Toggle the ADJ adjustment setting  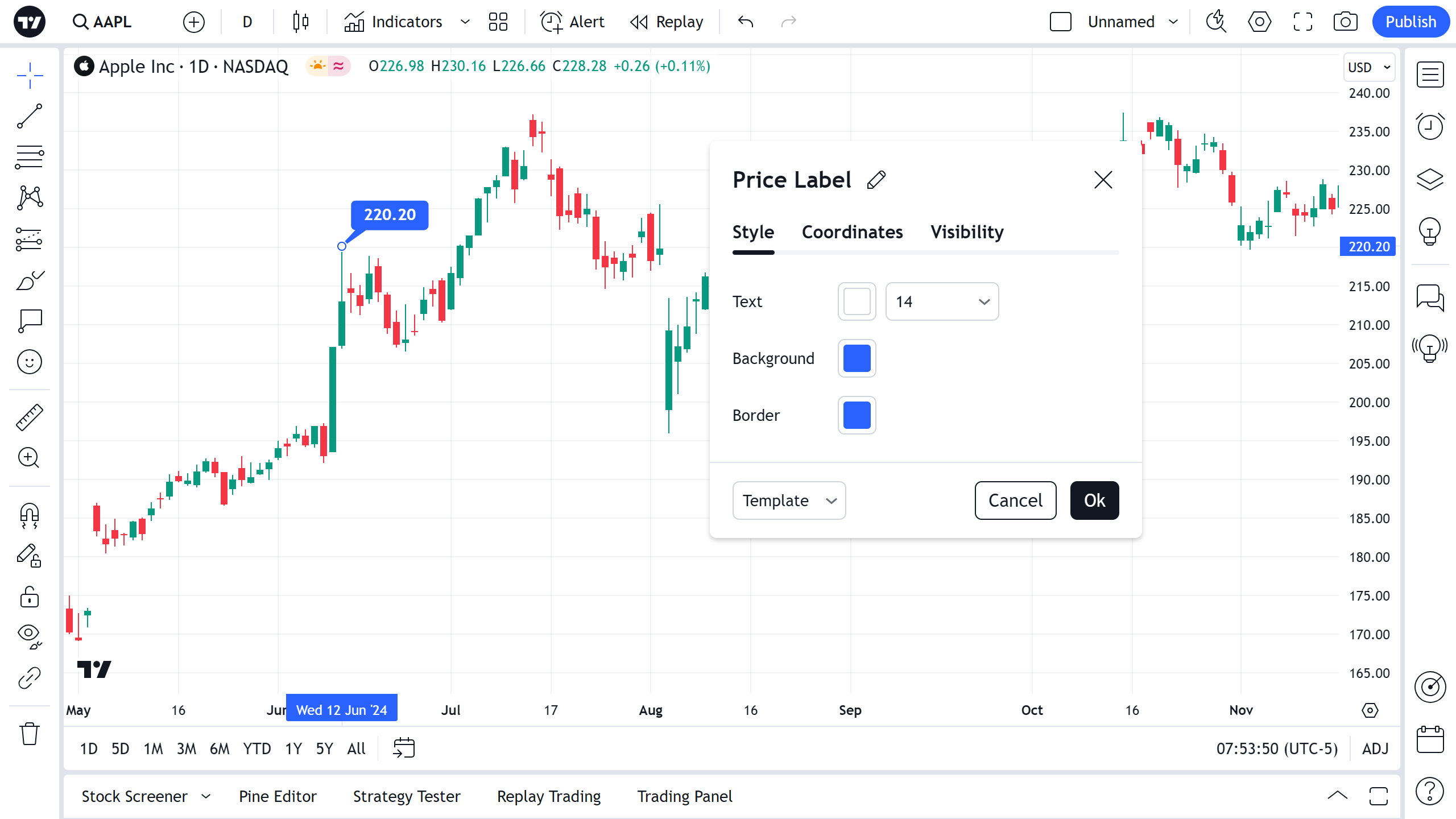[1375, 748]
